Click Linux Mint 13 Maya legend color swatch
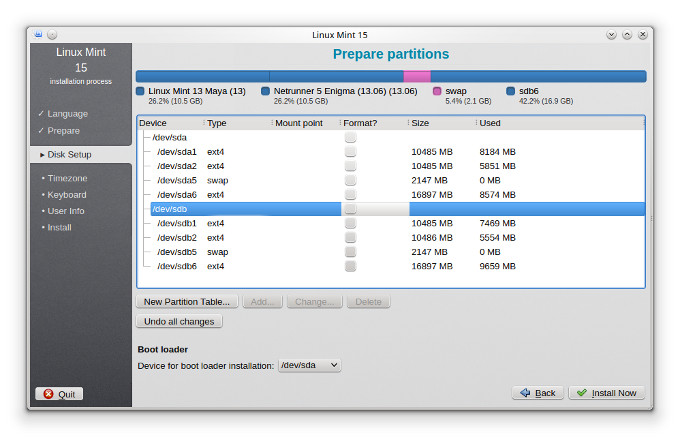Viewport: 680px width, 437px height. click(x=140, y=91)
